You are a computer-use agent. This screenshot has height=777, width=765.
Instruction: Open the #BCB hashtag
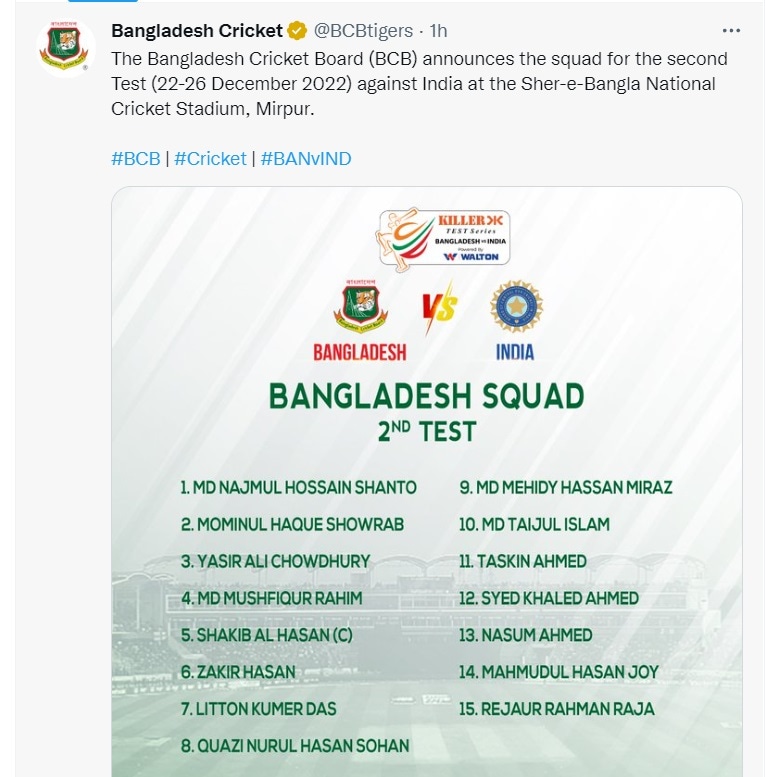pos(136,159)
